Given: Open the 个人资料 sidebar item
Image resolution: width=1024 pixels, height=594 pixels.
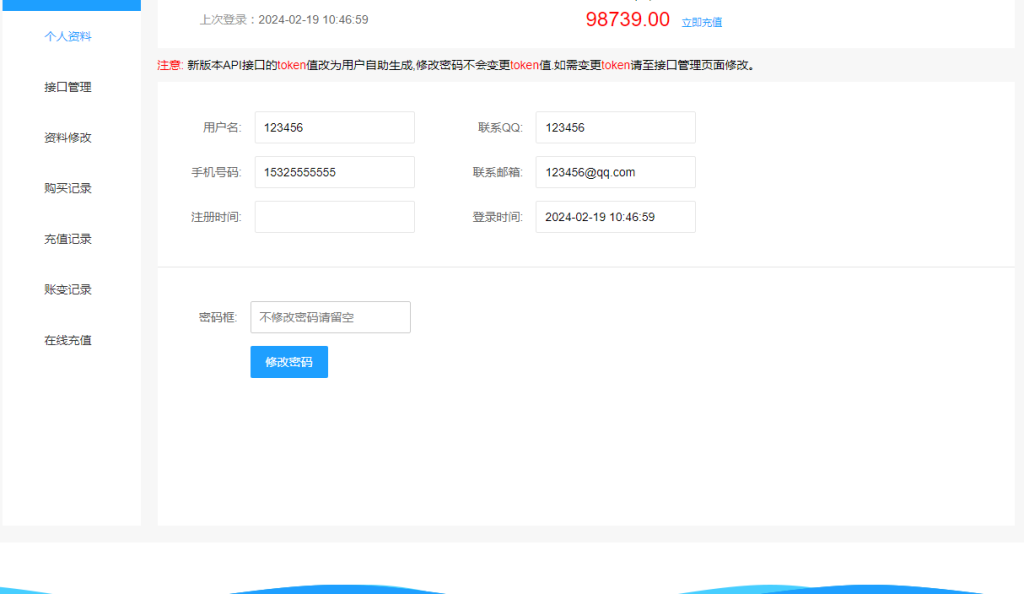Looking at the screenshot, I should [x=68, y=37].
